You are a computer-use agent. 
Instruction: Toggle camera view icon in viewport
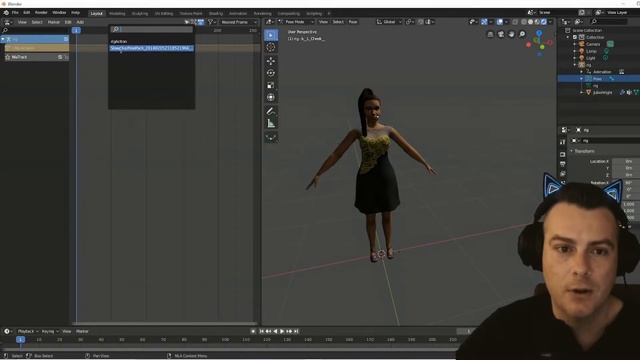(501, 34)
